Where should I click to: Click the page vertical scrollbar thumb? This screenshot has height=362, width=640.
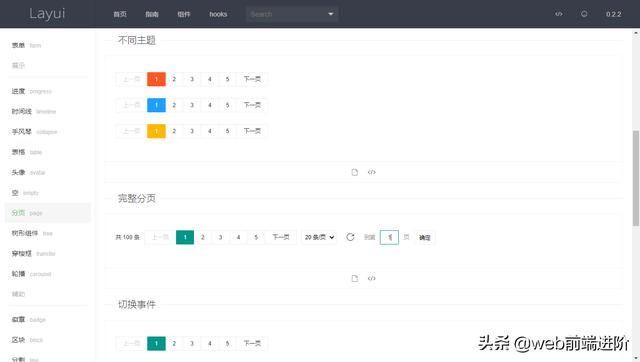pos(636,178)
